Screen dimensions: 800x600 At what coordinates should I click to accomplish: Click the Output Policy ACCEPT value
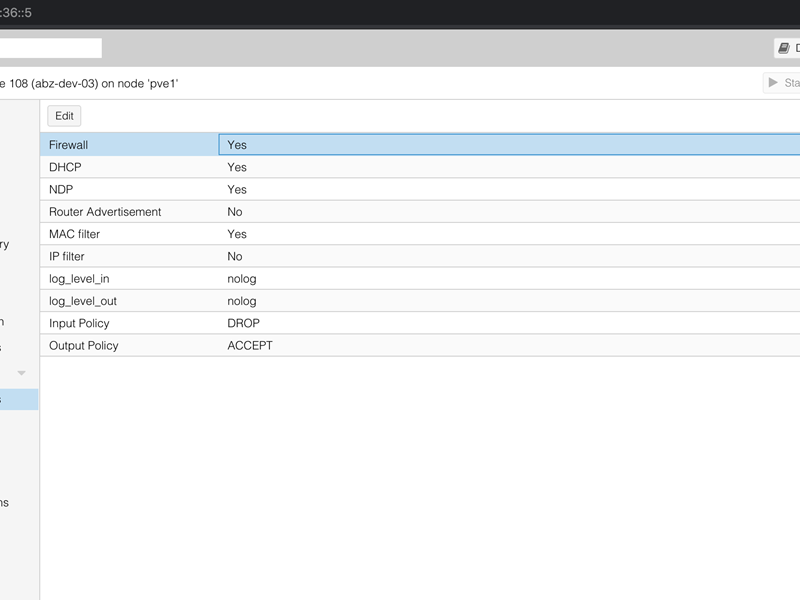tap(250, 345)
